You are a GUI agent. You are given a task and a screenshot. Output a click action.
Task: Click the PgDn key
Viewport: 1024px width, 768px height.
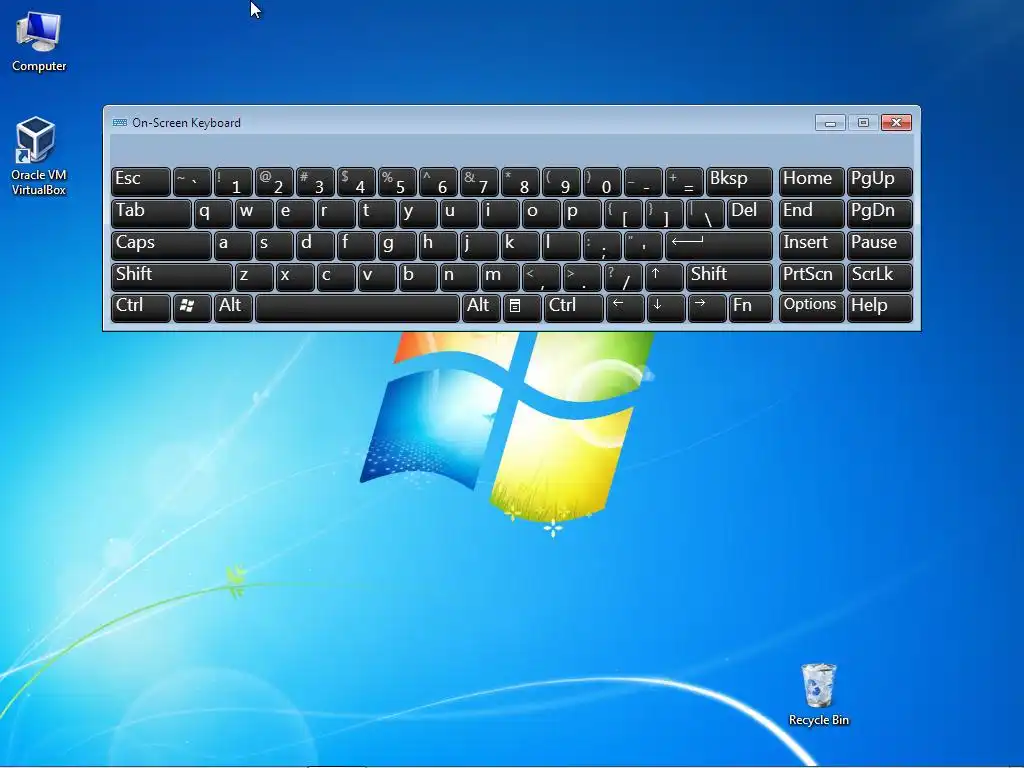(x=879, y=213)
